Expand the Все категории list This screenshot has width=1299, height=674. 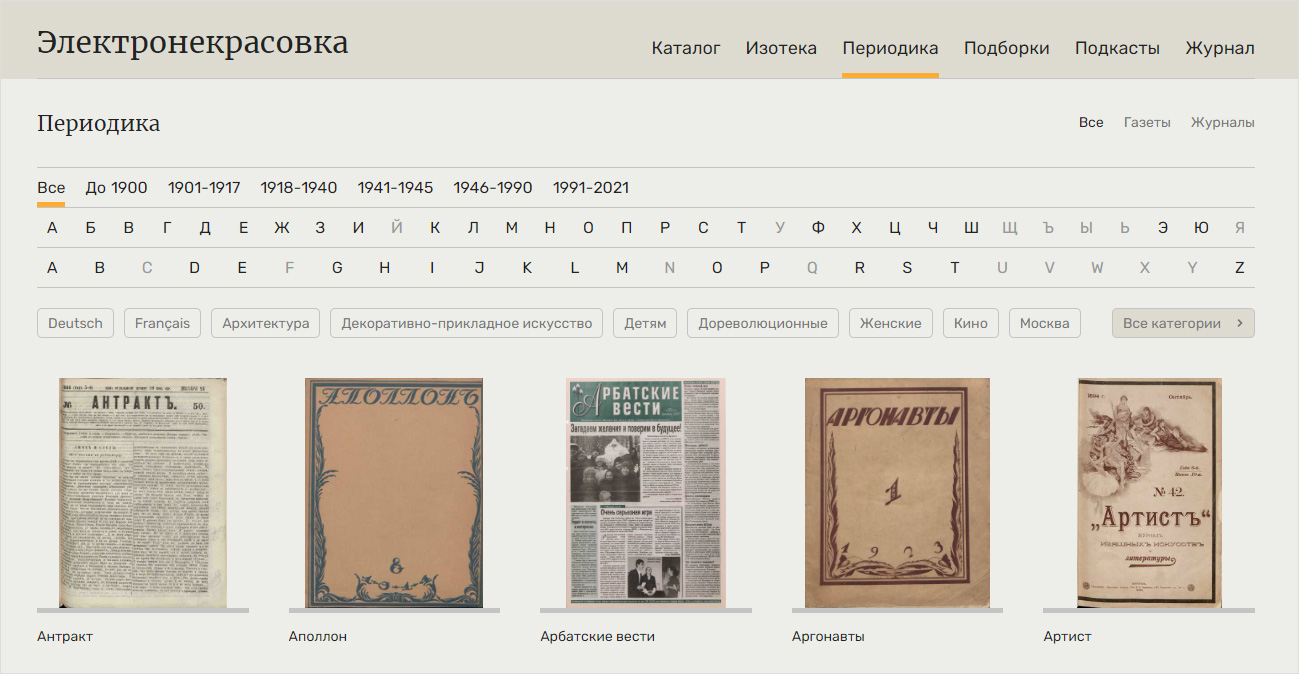[1182, 323]
